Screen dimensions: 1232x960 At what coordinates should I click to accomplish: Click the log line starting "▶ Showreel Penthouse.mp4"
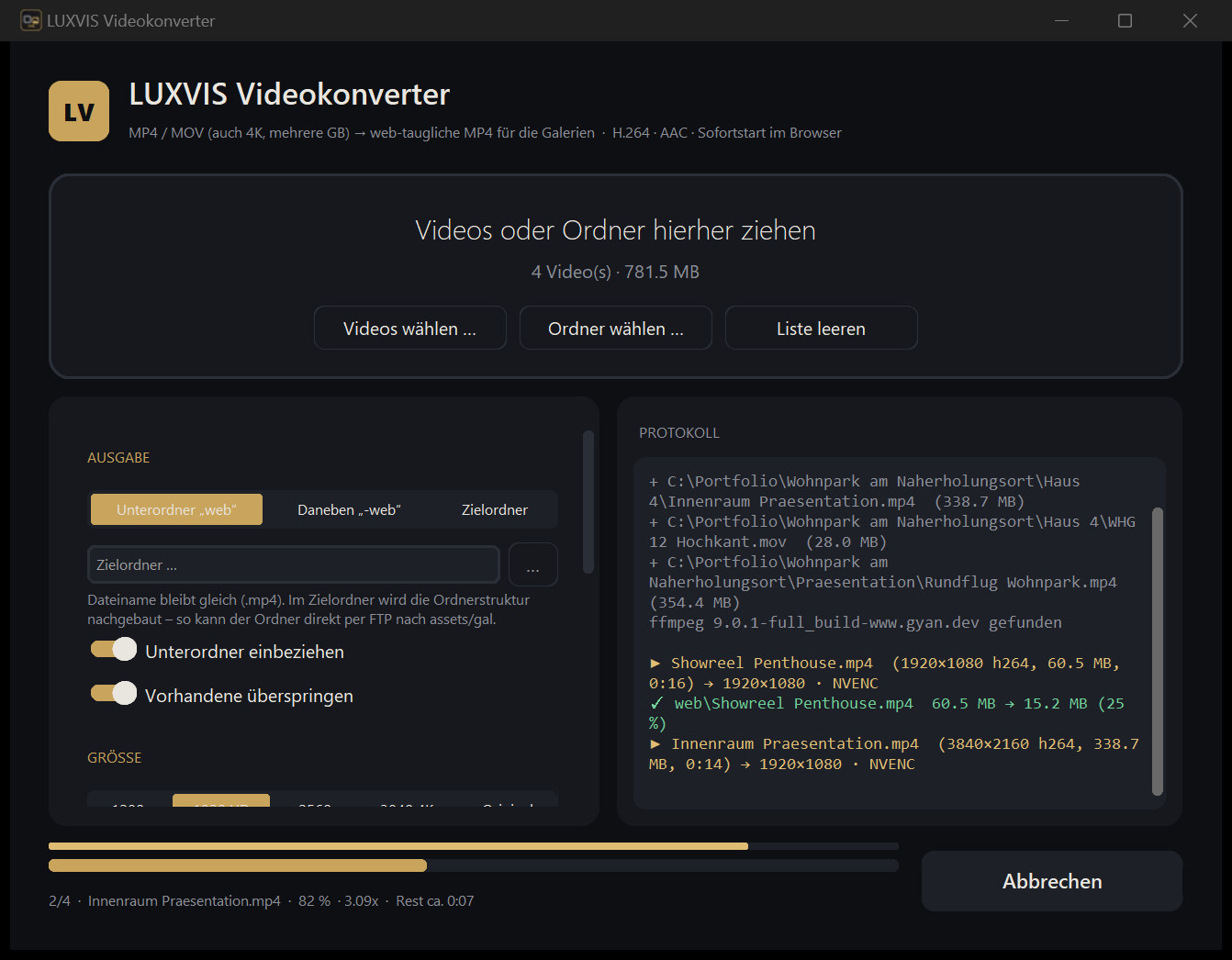point(885,673)
